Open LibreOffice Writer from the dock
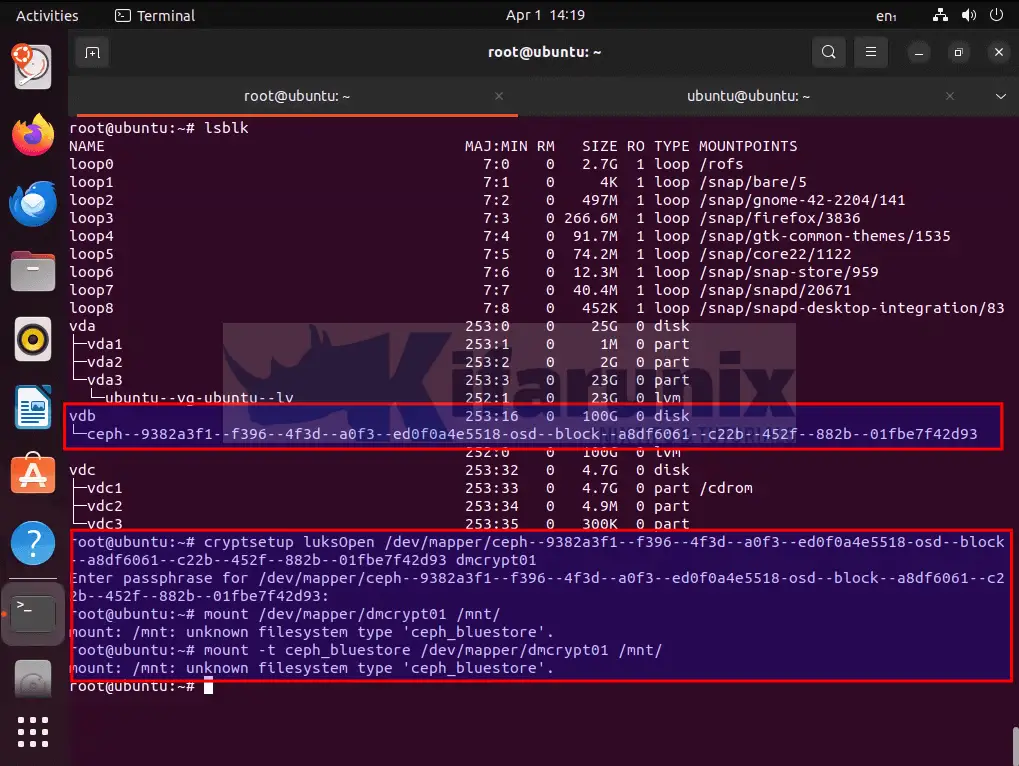1019x766 pixels. (33, 407)
